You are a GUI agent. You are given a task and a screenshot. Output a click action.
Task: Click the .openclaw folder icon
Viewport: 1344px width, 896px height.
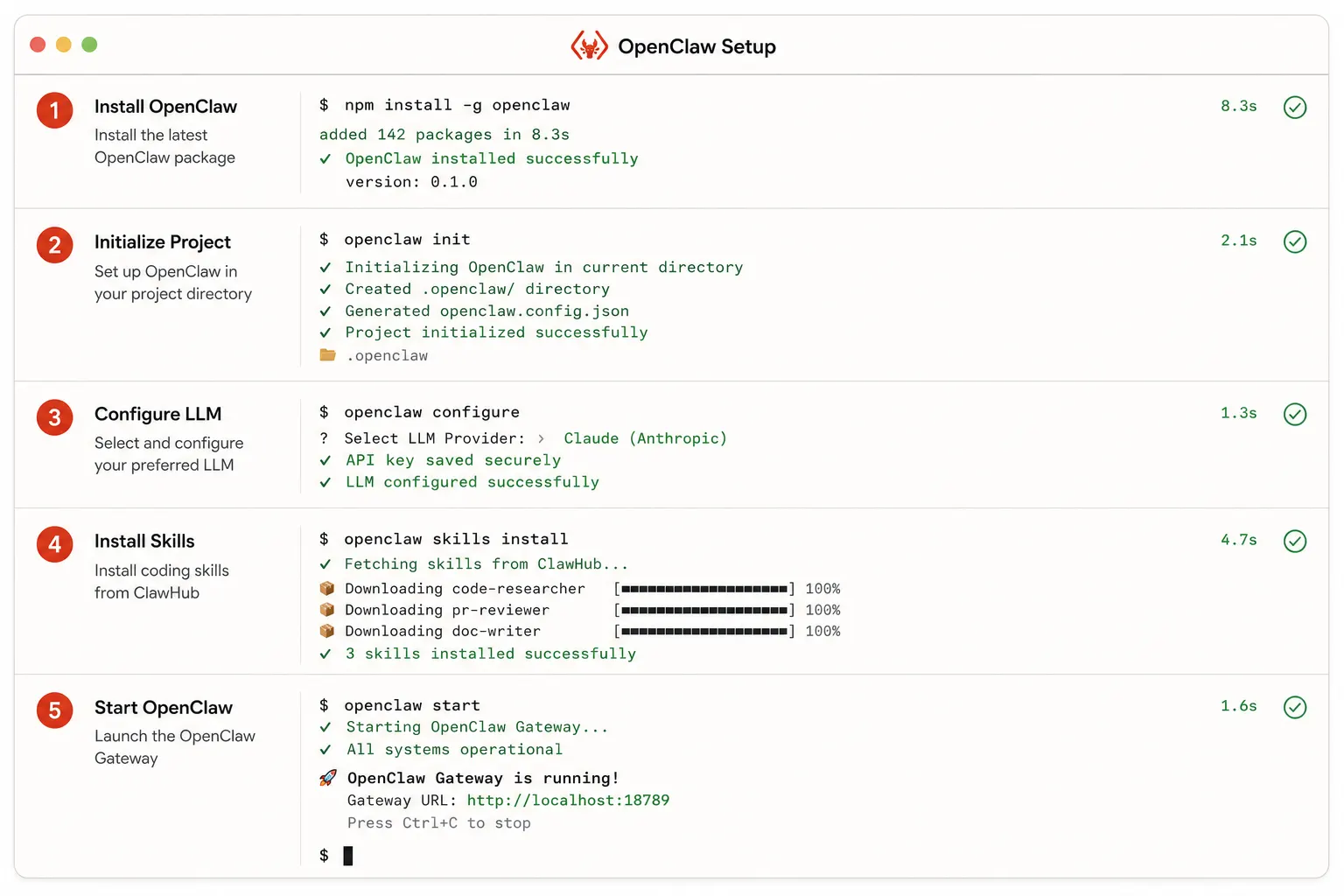click(327, 355)
